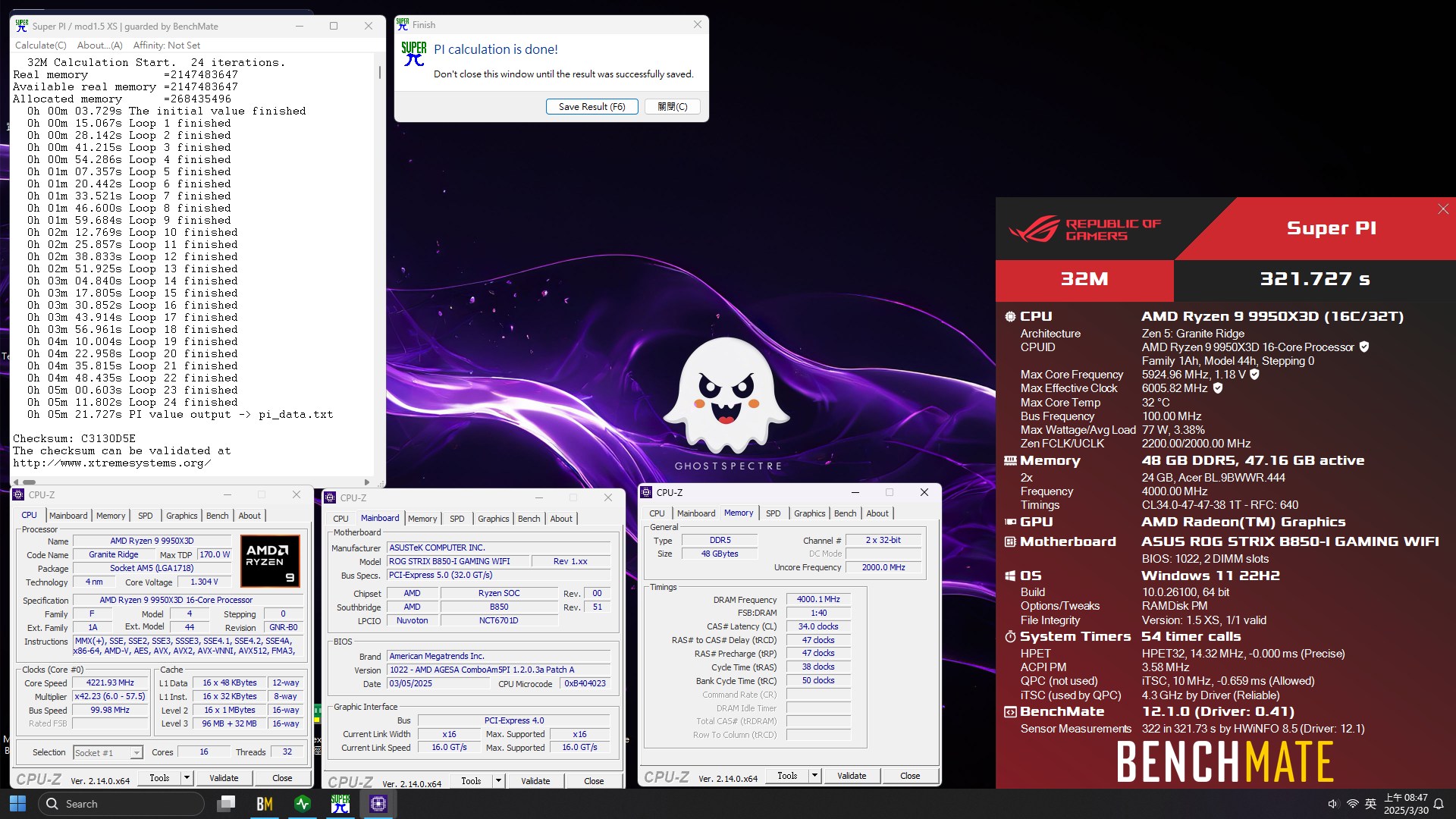The height and width of the screenshot is (819, 1456).
Task: Close the Finish dialog via X
Action: [x=697, y=25]
